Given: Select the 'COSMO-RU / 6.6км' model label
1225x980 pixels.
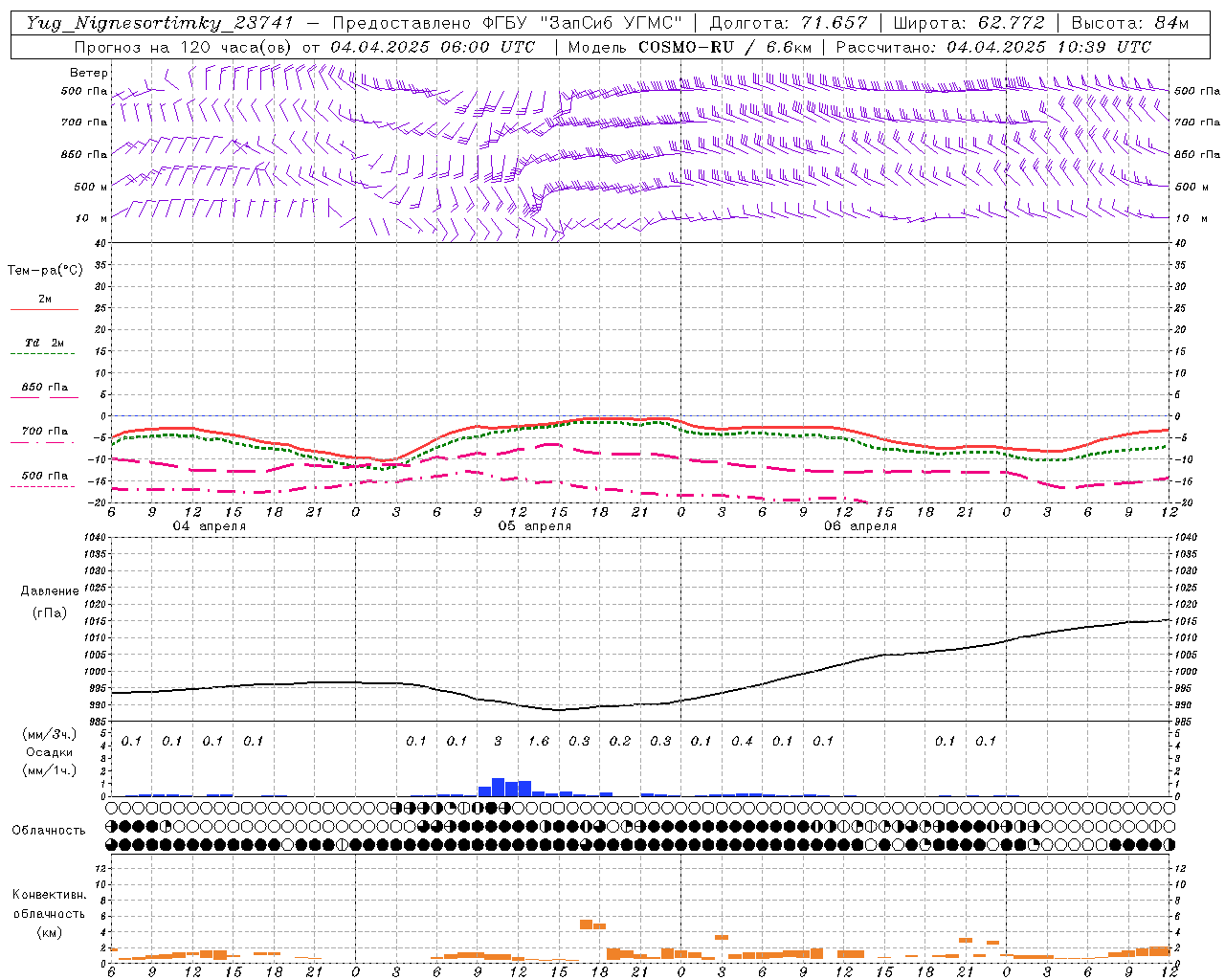Looking at the screenshot, I should click(725, 47).
